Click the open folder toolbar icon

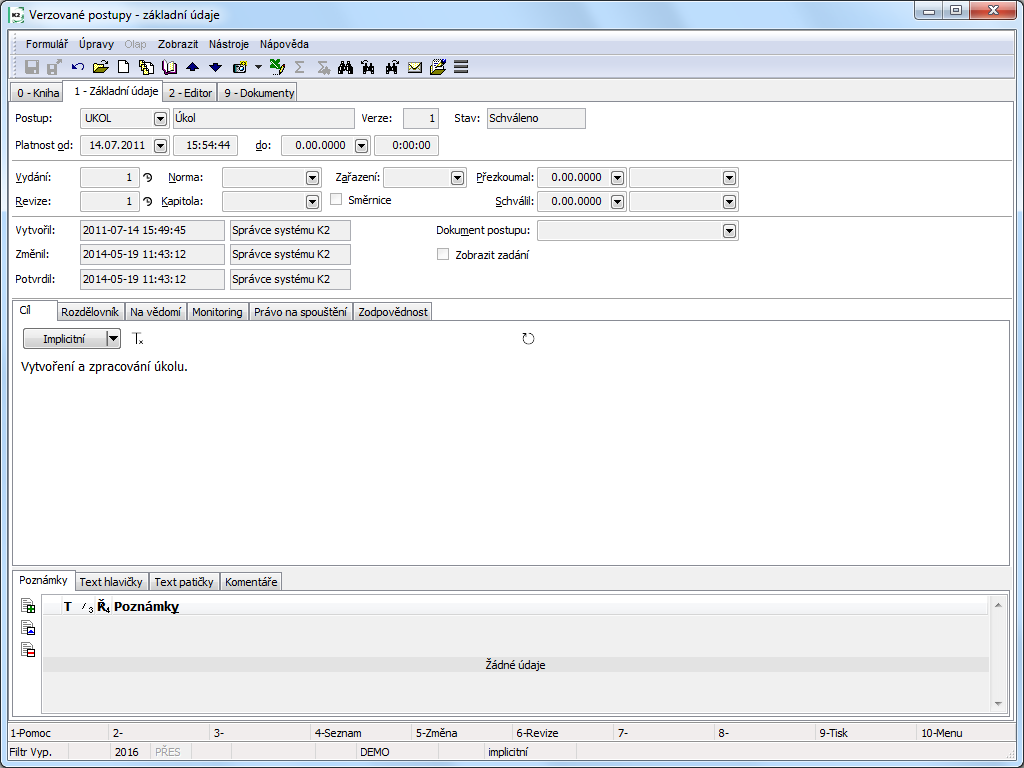(100, 68)
